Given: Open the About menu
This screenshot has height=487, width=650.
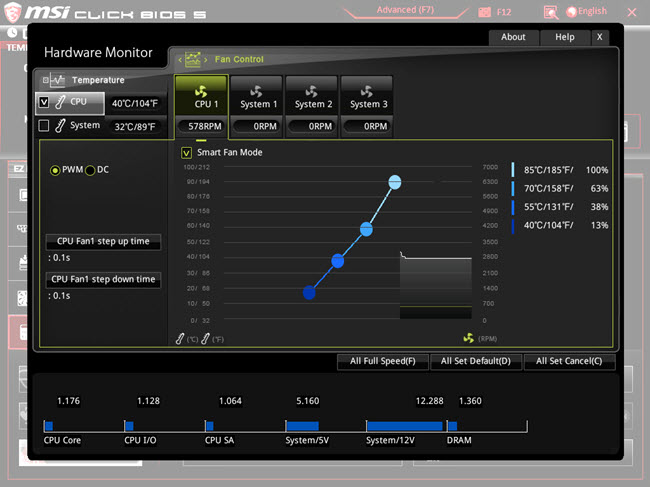Looking at the screenshot, I should click(513, 37).
